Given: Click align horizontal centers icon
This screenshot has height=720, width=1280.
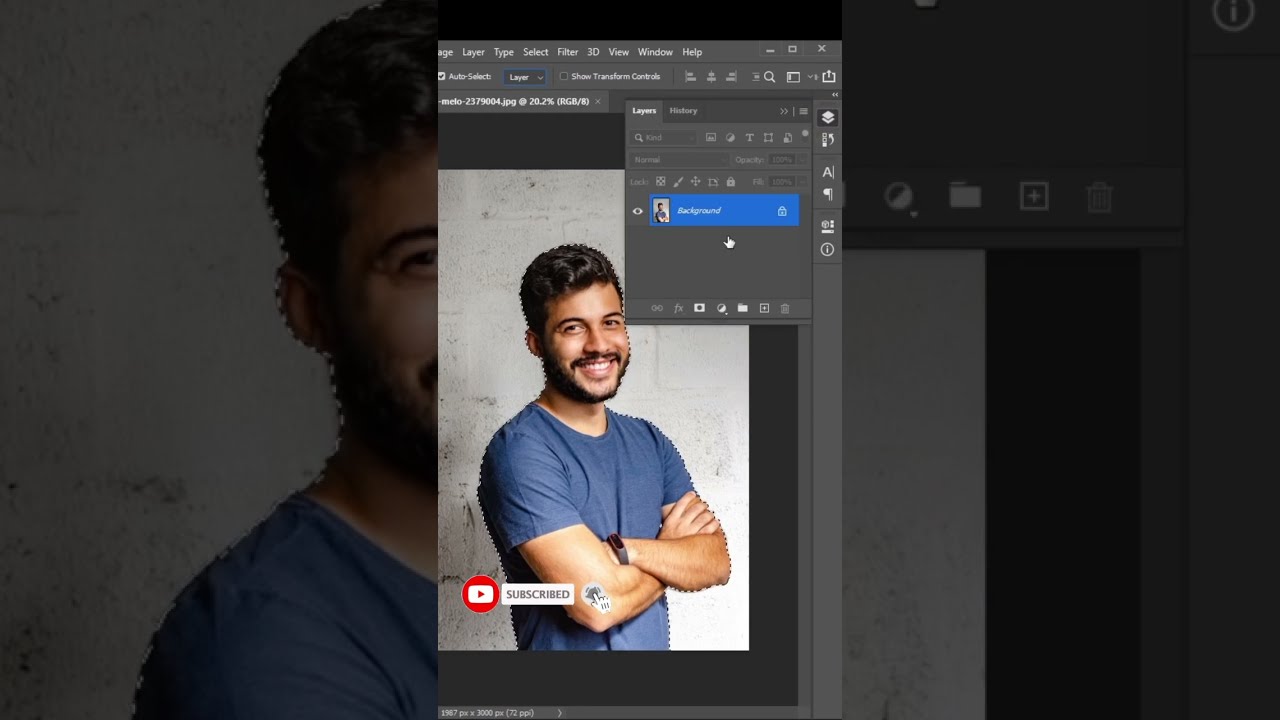Looking at the screenshot, I should [x=711, y=76].
